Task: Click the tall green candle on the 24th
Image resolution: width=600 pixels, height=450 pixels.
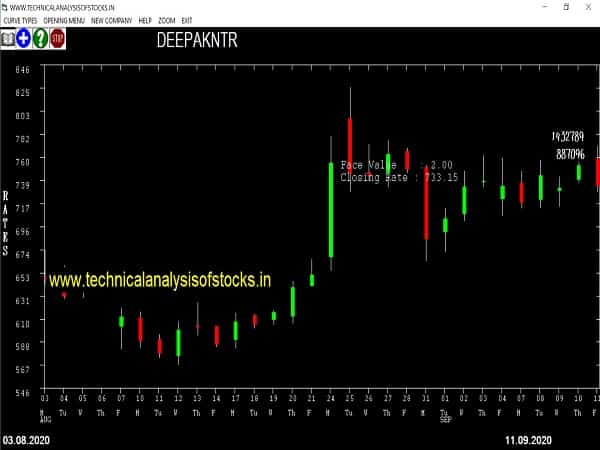Action: click(x=331, y=210)
